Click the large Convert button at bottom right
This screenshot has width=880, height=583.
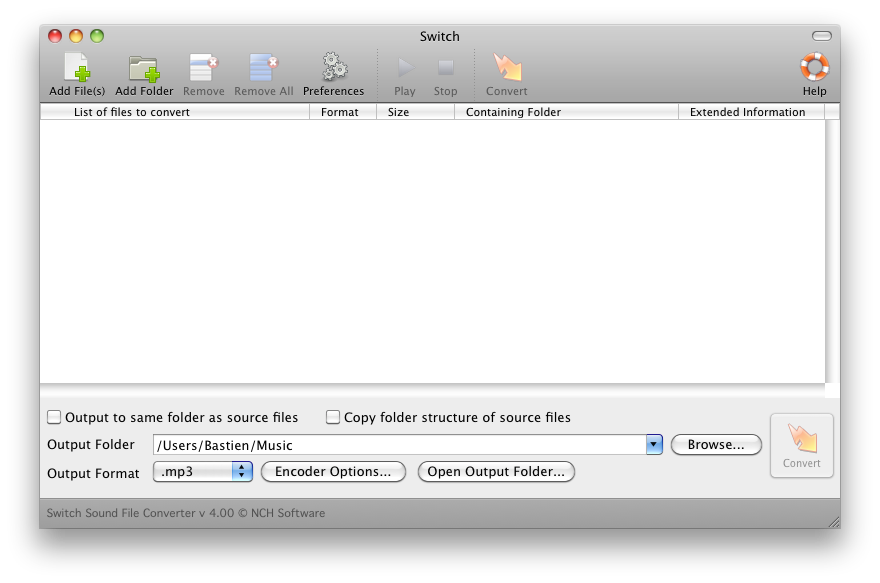pyautogui.click(x=801, y=446)
